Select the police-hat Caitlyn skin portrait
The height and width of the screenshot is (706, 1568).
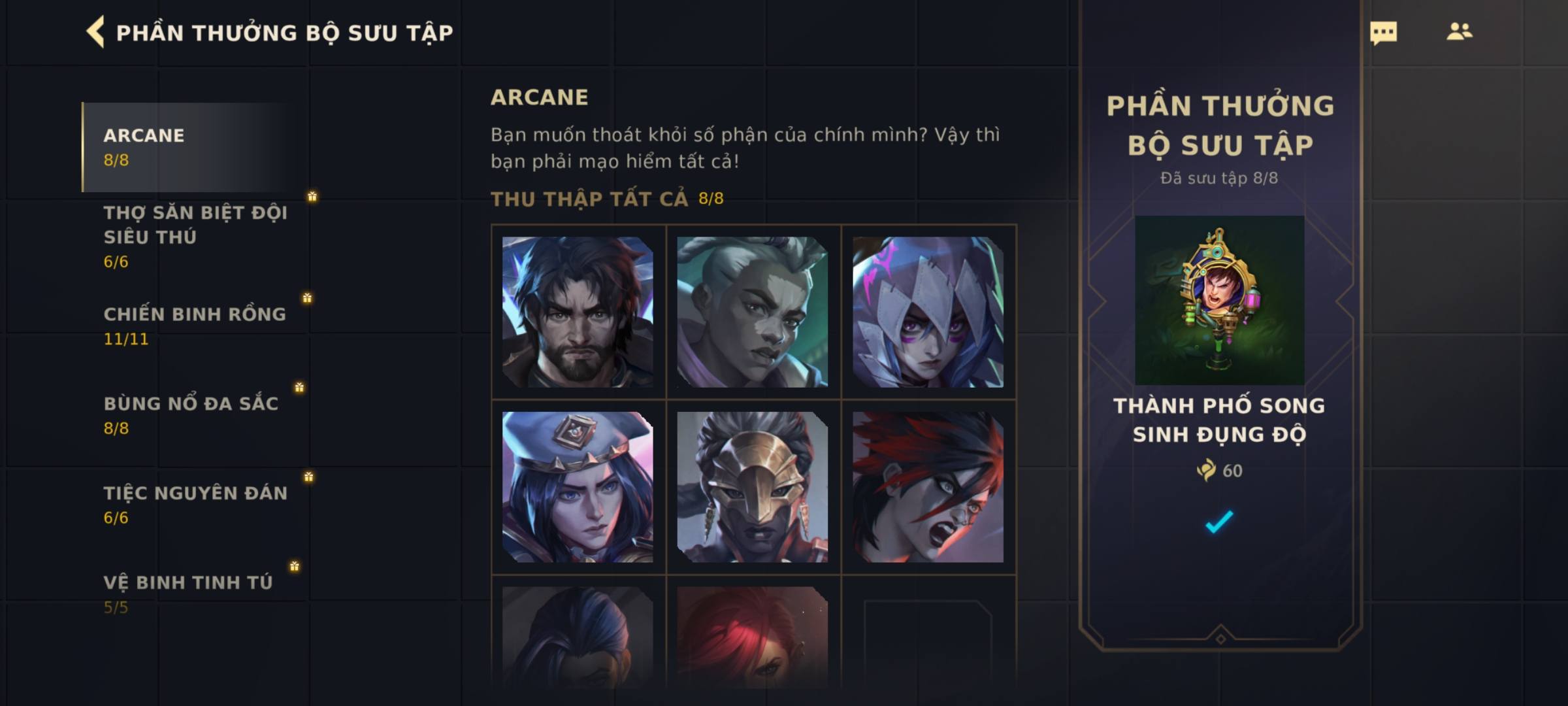(x=578, y=487)
